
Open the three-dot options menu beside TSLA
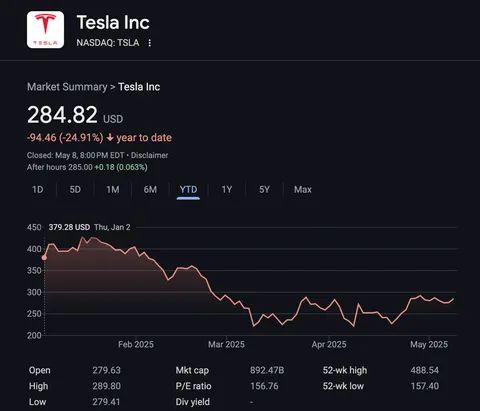point(149,43)
